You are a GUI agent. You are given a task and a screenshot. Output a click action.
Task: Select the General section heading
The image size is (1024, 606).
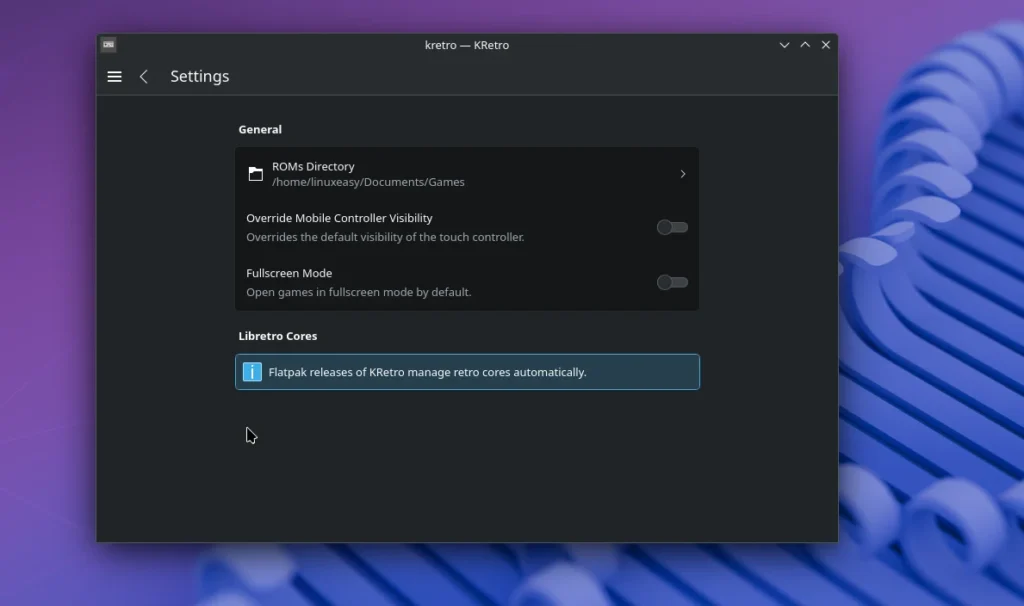[x=260, y=130]
